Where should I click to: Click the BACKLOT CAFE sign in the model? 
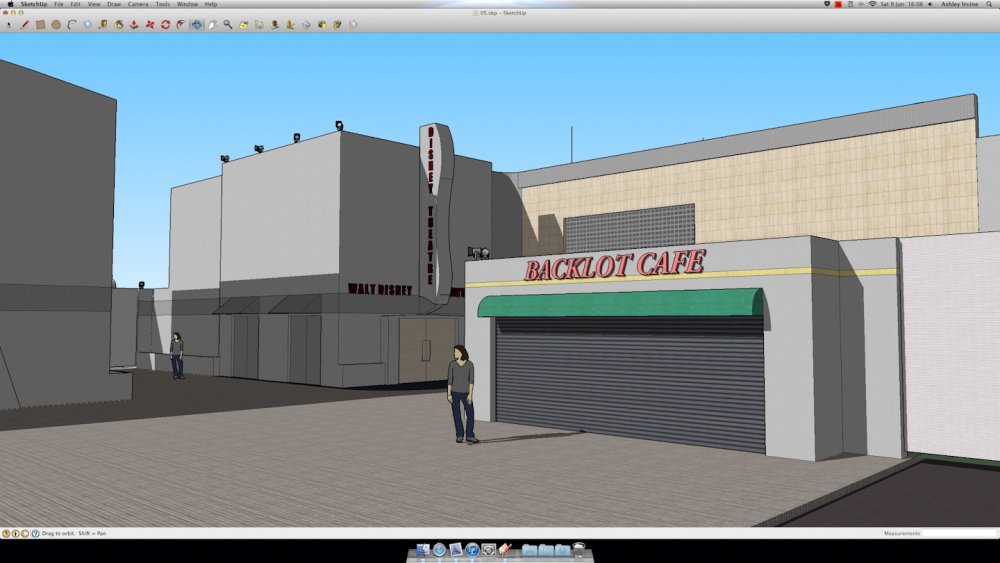614,265
